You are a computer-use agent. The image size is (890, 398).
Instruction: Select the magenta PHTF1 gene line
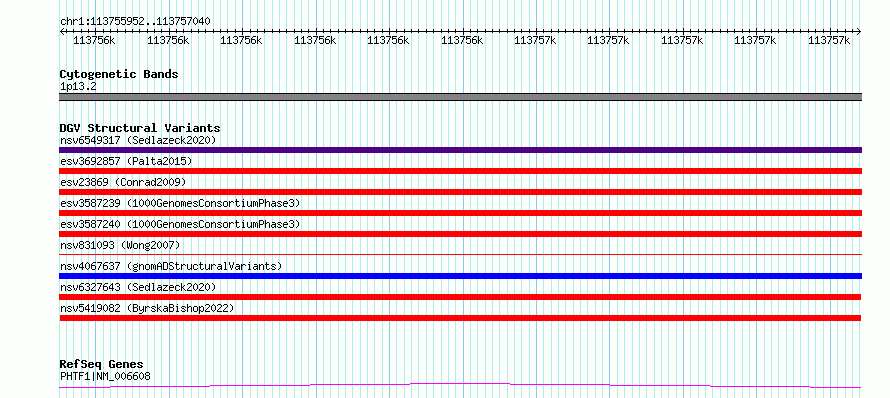tap(460, 386)
